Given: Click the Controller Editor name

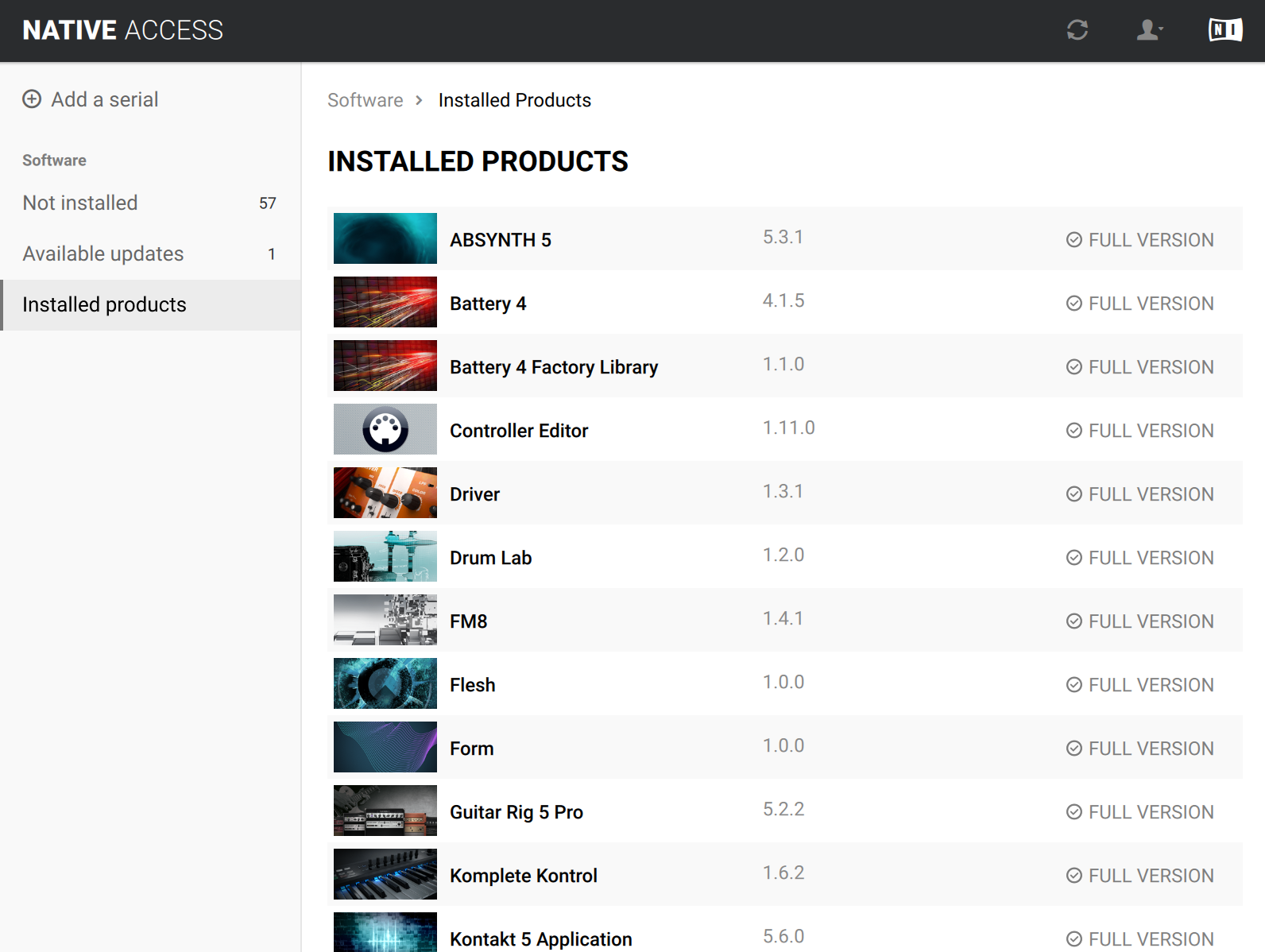Looking at the screenshot, I should coord(519,431).
